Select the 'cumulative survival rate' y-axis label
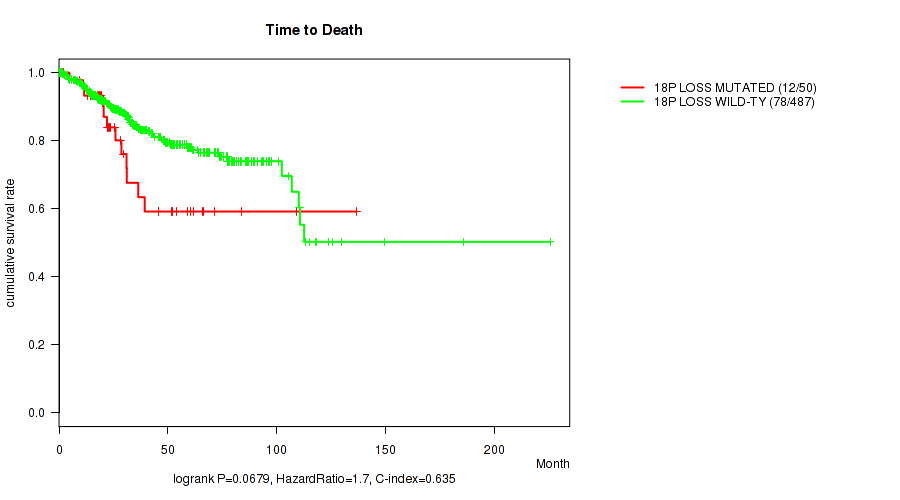Image resolution: width=900 pixels, height=500 pixels. (x=11, y=242)
